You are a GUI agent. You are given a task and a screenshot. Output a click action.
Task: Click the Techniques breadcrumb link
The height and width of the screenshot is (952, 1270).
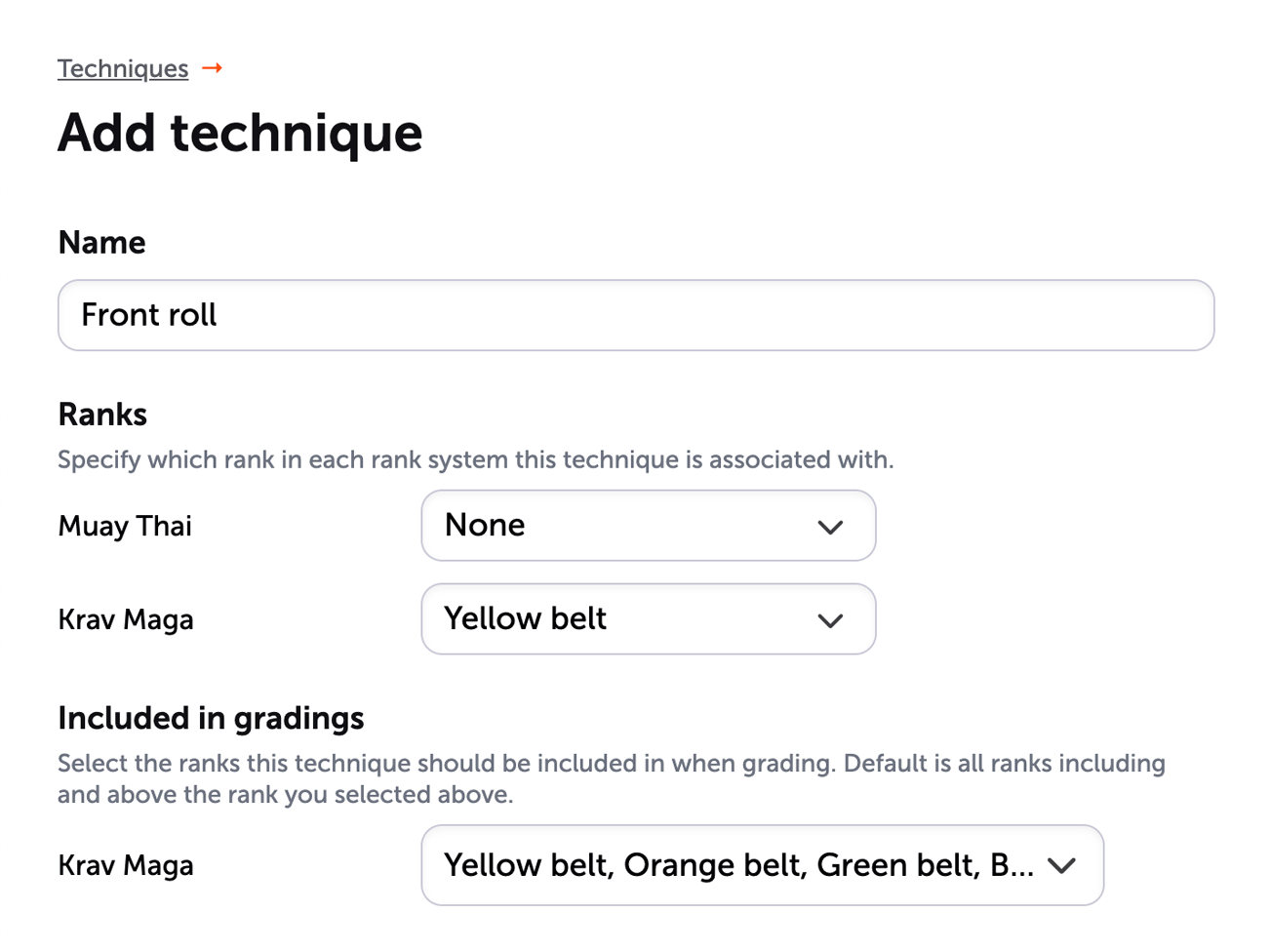point(122,68)
